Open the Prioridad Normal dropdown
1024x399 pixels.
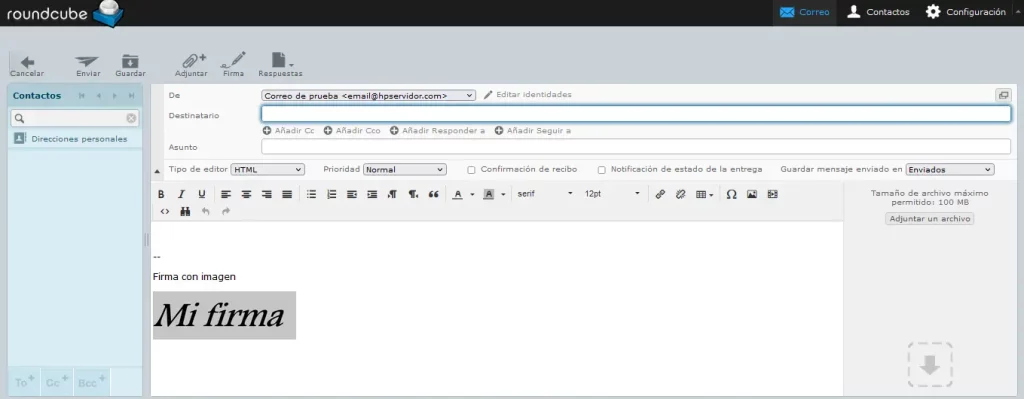pyautogui.click(x=405, y=170)
